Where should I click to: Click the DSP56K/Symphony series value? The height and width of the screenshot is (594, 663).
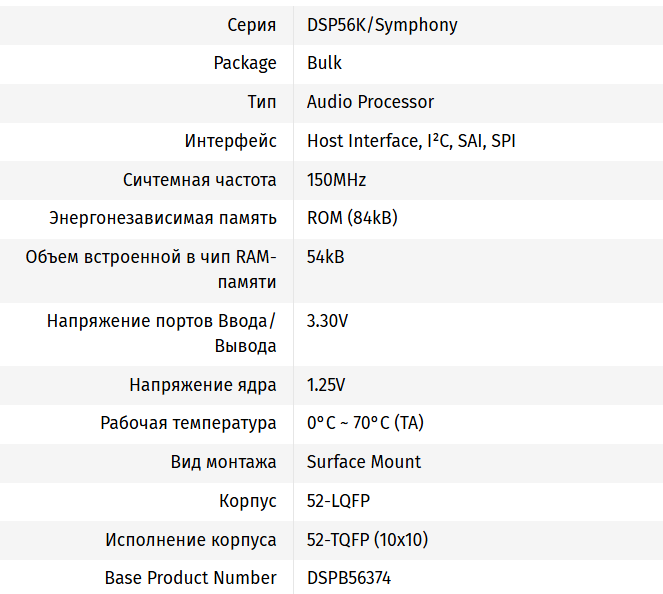click(382, 25)
